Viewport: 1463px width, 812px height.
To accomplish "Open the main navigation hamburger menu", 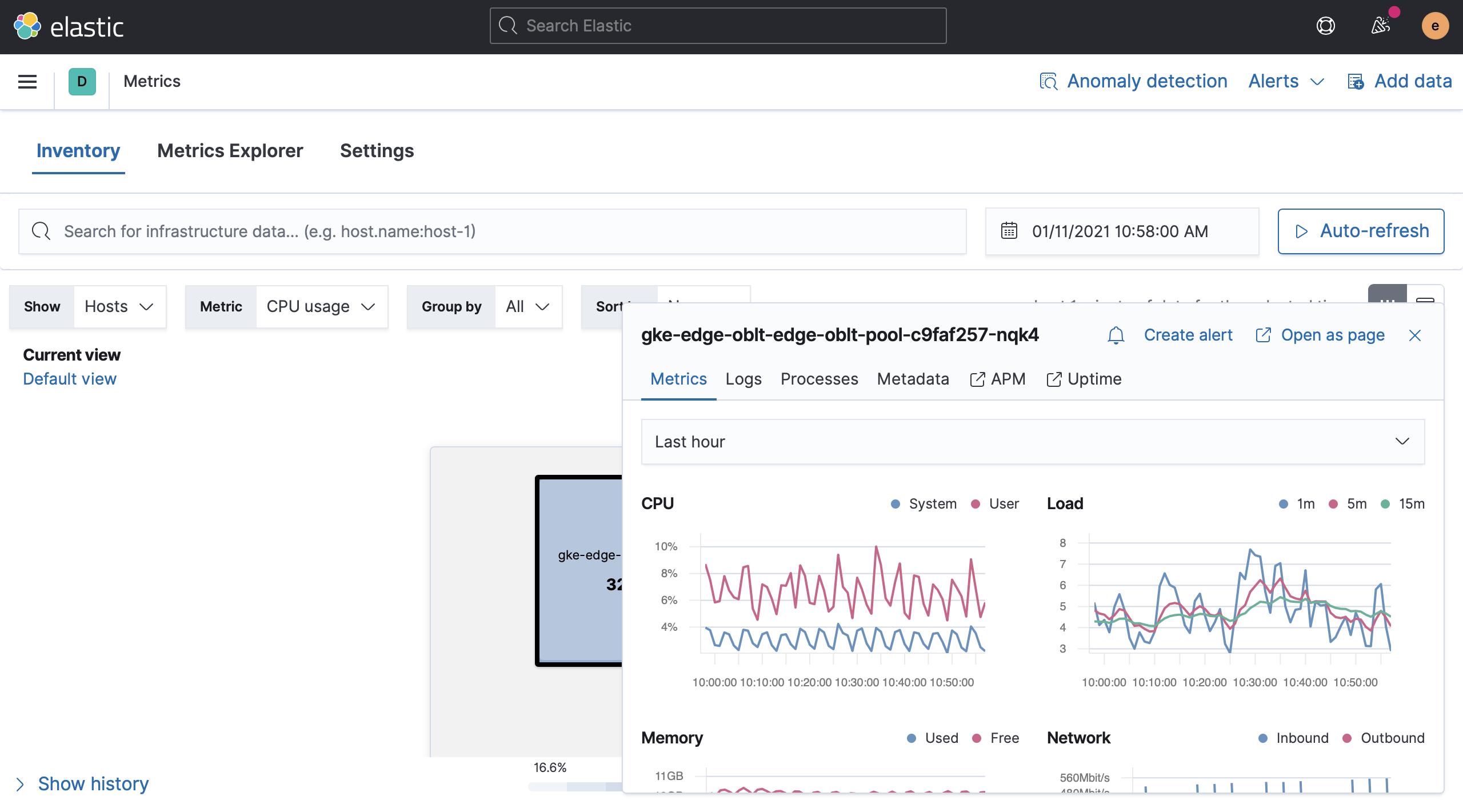I will (27, 81).
